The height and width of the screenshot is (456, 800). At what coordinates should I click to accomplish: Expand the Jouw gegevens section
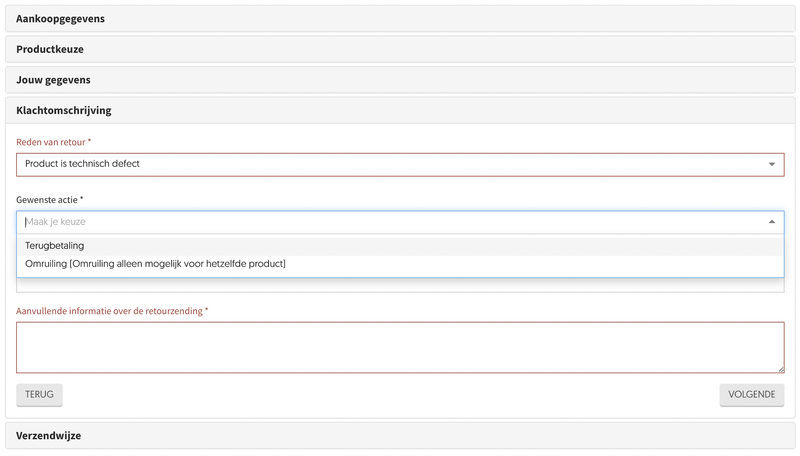53,79
